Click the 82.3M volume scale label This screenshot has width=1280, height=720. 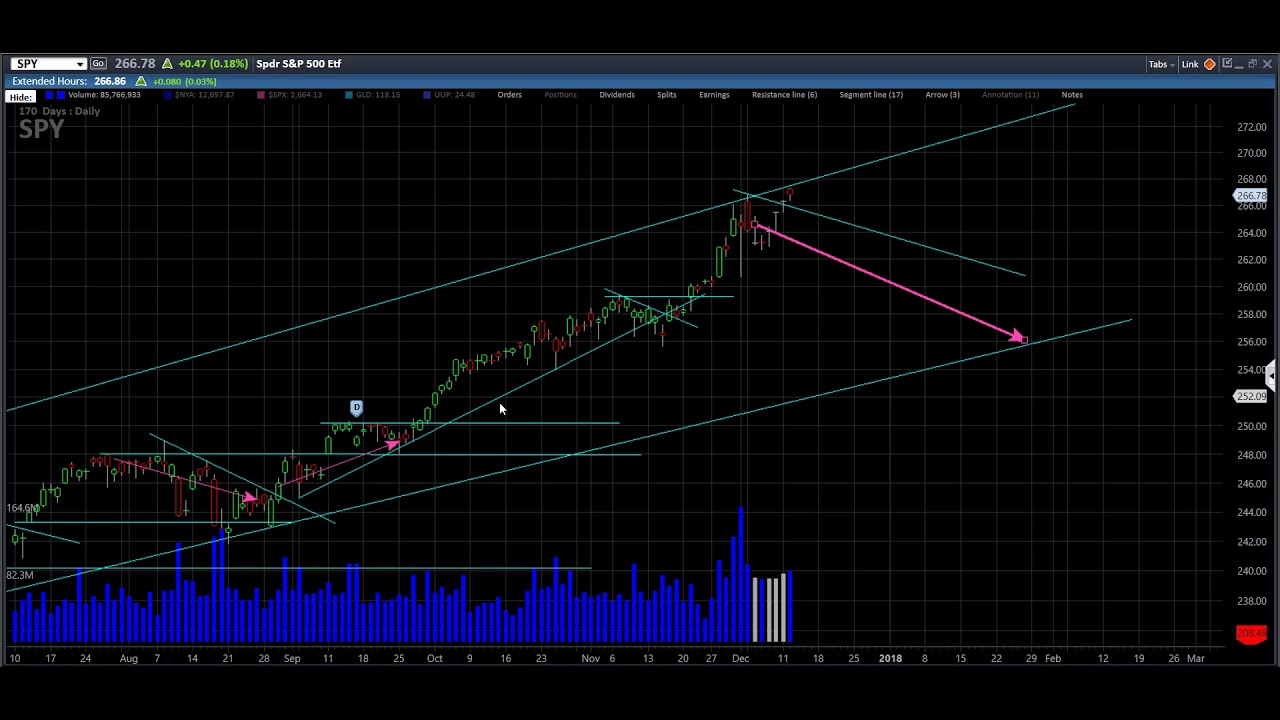20,575
